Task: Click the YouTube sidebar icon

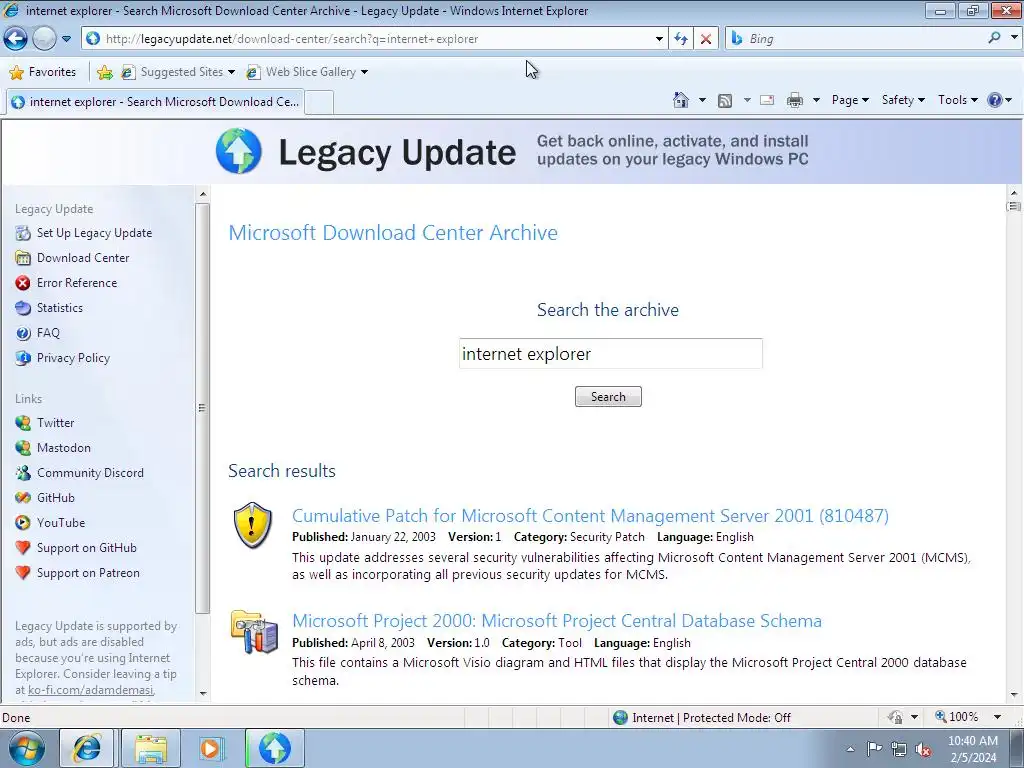Action: click(23, 523)
